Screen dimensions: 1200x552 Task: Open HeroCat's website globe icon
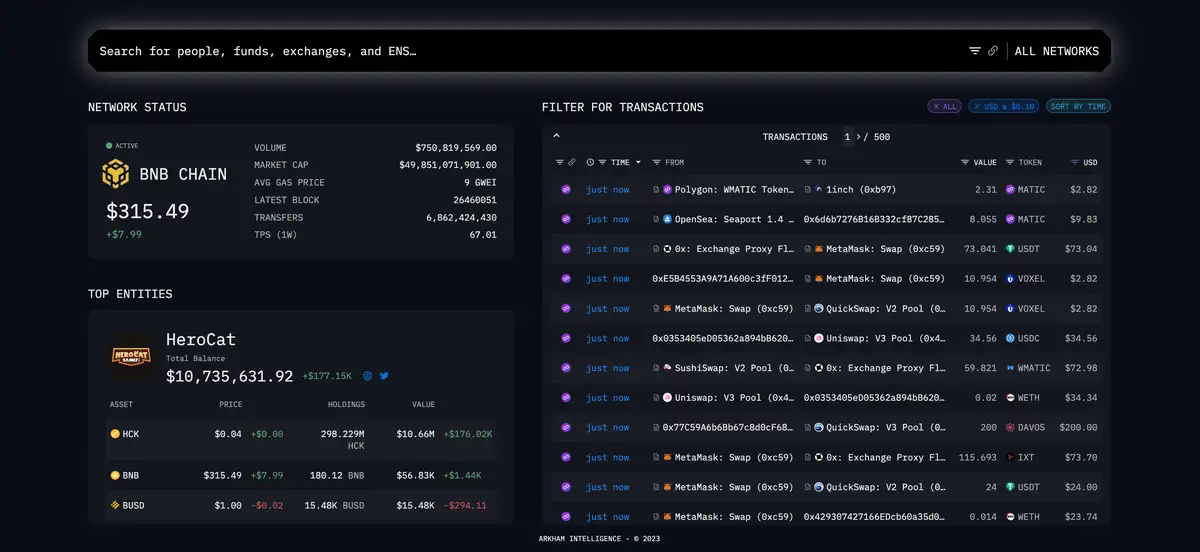coord(368,376)
